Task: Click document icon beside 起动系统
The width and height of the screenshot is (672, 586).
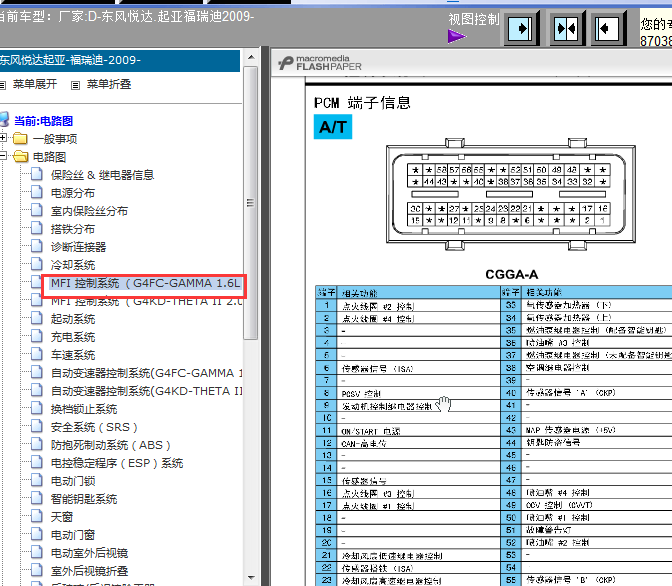Action: tap(37, 318)
